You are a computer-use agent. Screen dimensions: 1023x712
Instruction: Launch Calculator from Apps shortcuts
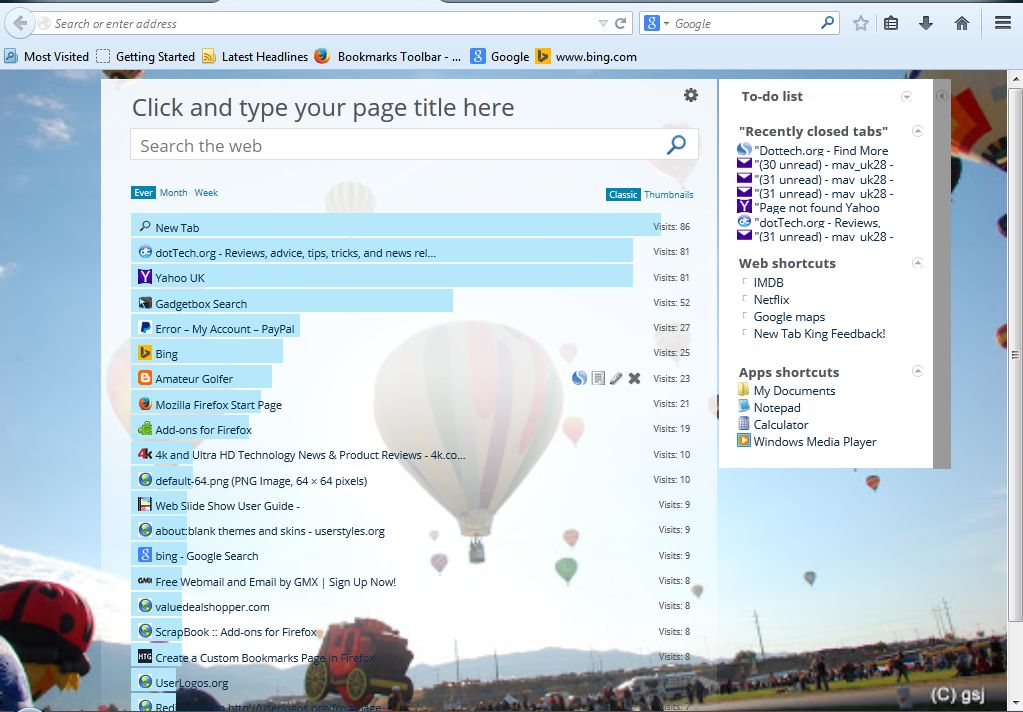778,424
